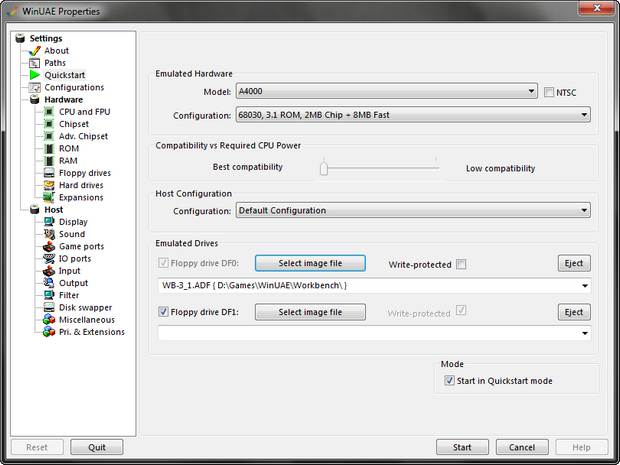The height and width of the screenshot is (465, 620).
Task: Select the Floppy drives tree item
Action: (85, 173)
